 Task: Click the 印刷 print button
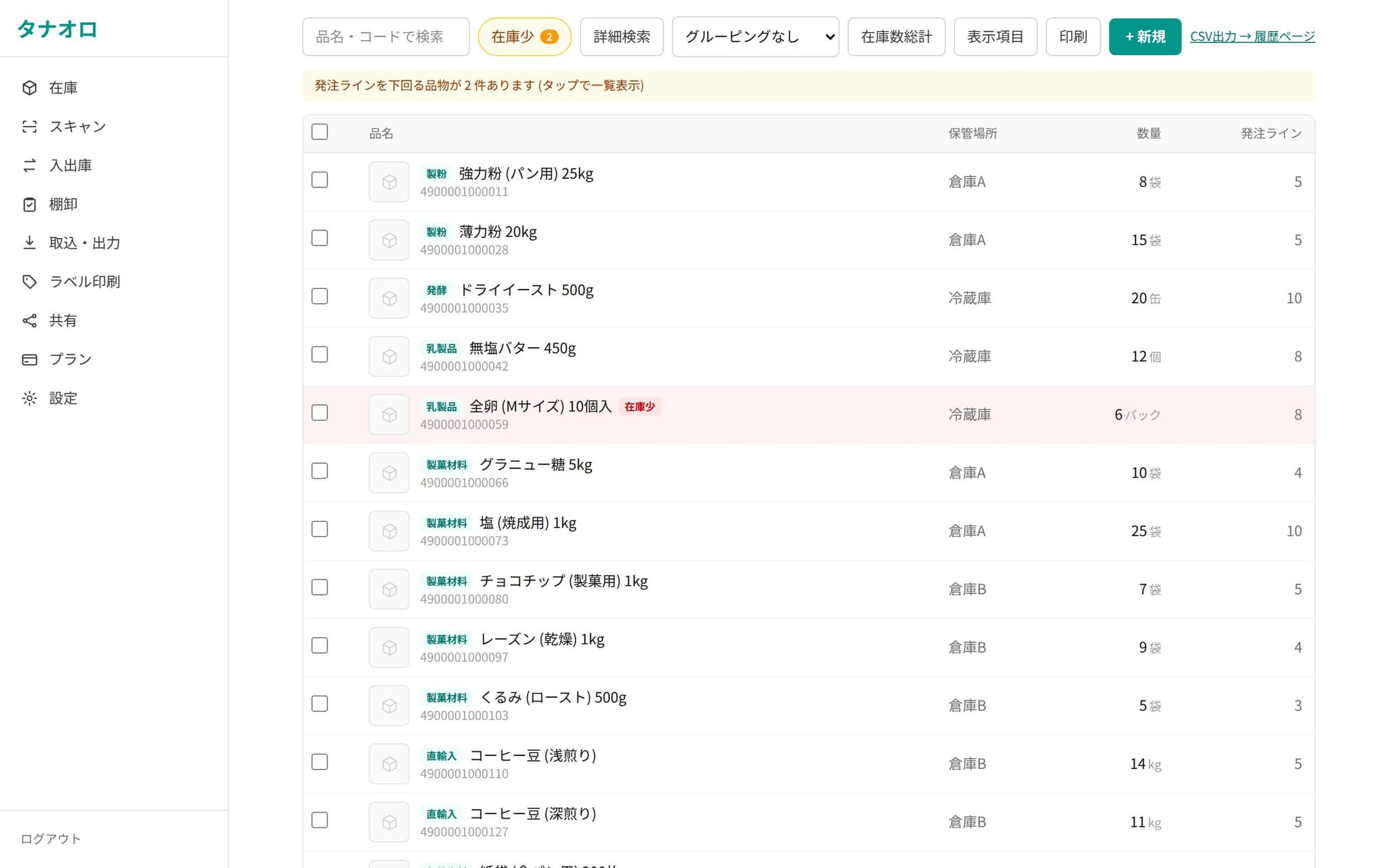point(1073,37)
